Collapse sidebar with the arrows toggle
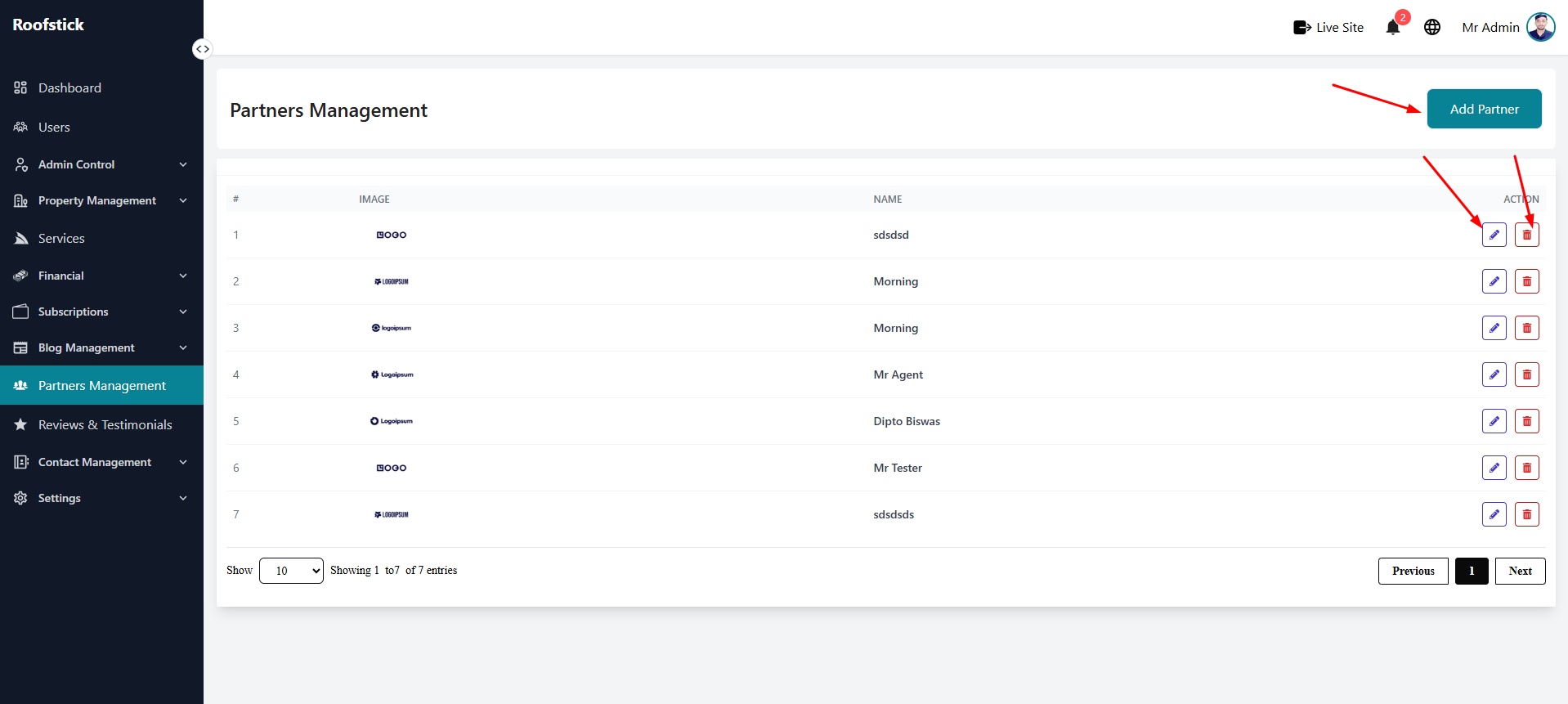Viewport: 1568px width, 704px height. tap(202, 49)
